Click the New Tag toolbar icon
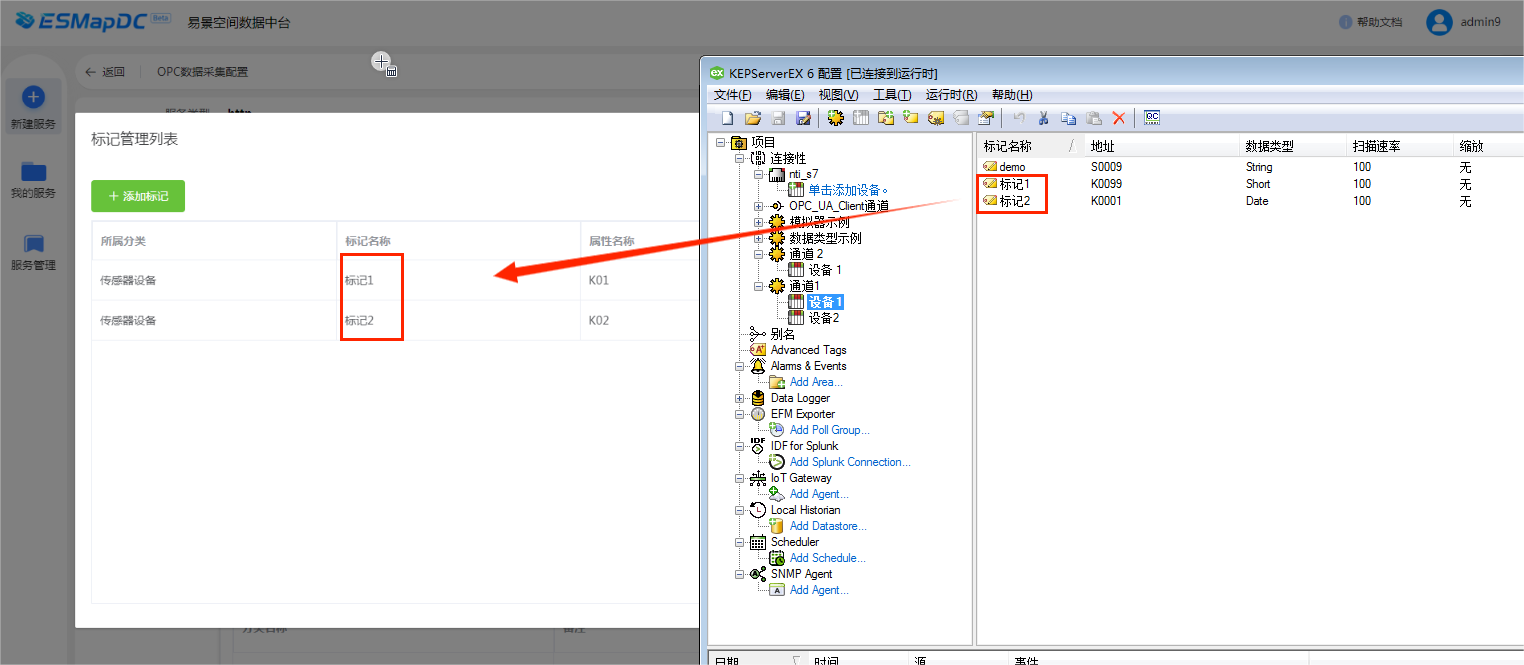This screenshot has height=665, width=1524. [x=910, y=118]
